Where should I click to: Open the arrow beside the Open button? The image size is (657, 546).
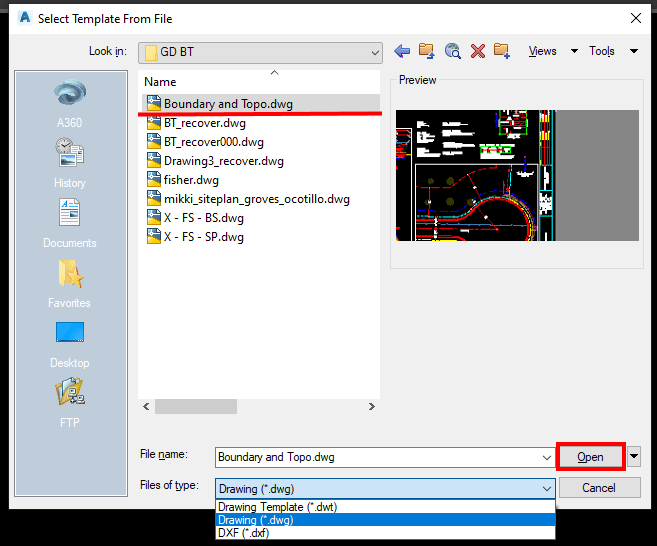pos(634,456)
